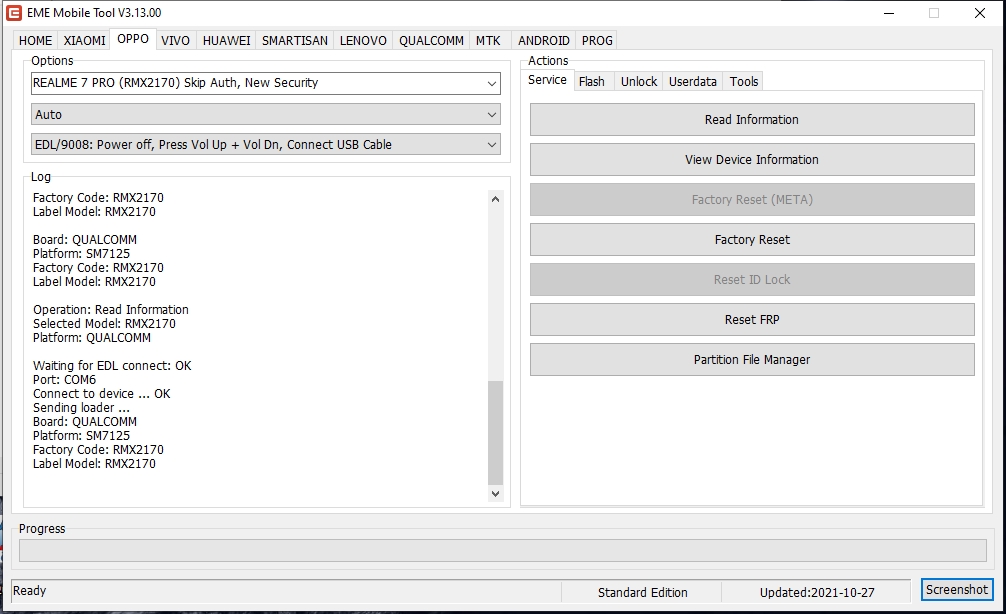This screenshot has width=1006, height=614.
Task: Click the log scrollbar up arrow
Action: coord(495,199)
